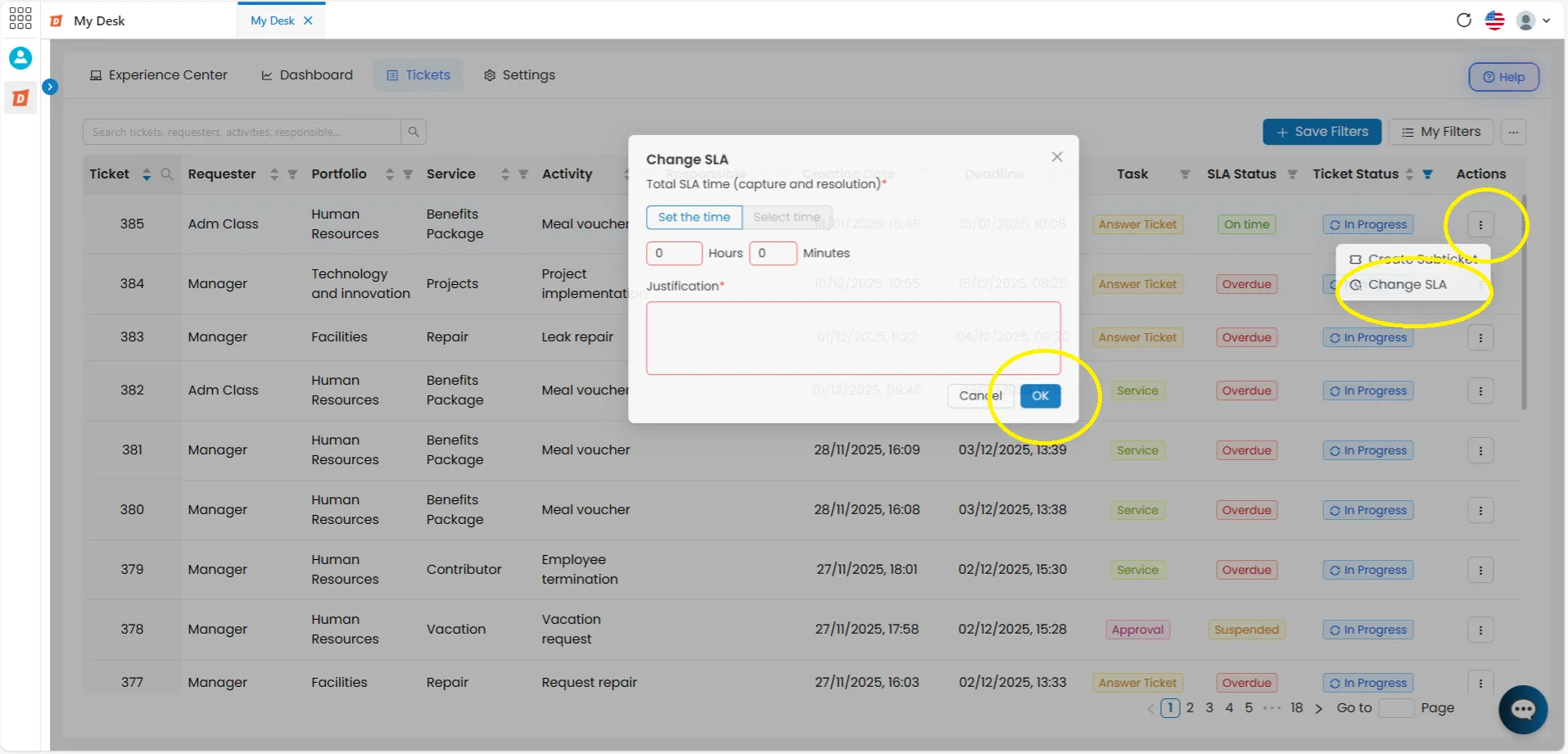
Task: Open actions menu for ticket 378
Action: 1480,630
